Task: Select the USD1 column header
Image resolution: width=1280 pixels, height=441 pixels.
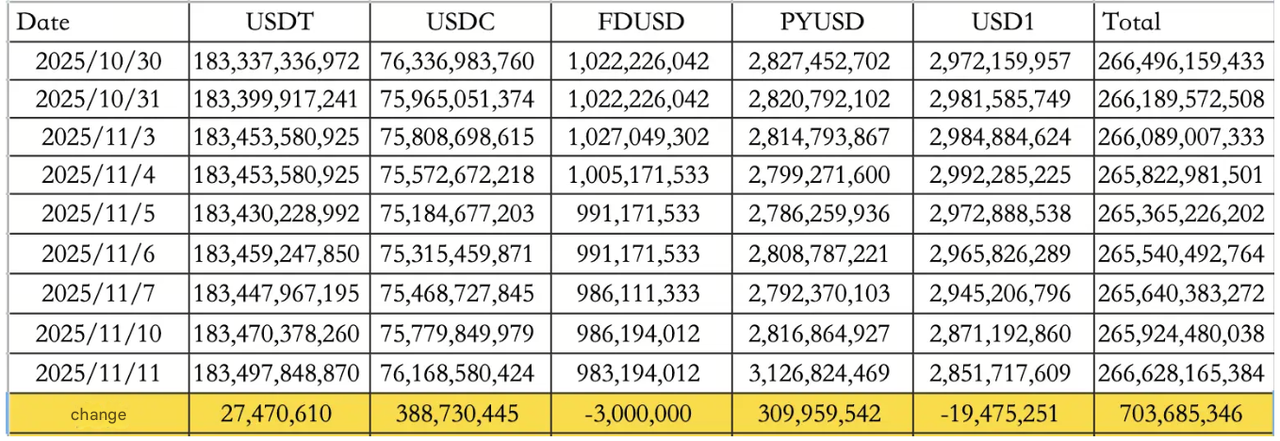Action: [1000, 22]
